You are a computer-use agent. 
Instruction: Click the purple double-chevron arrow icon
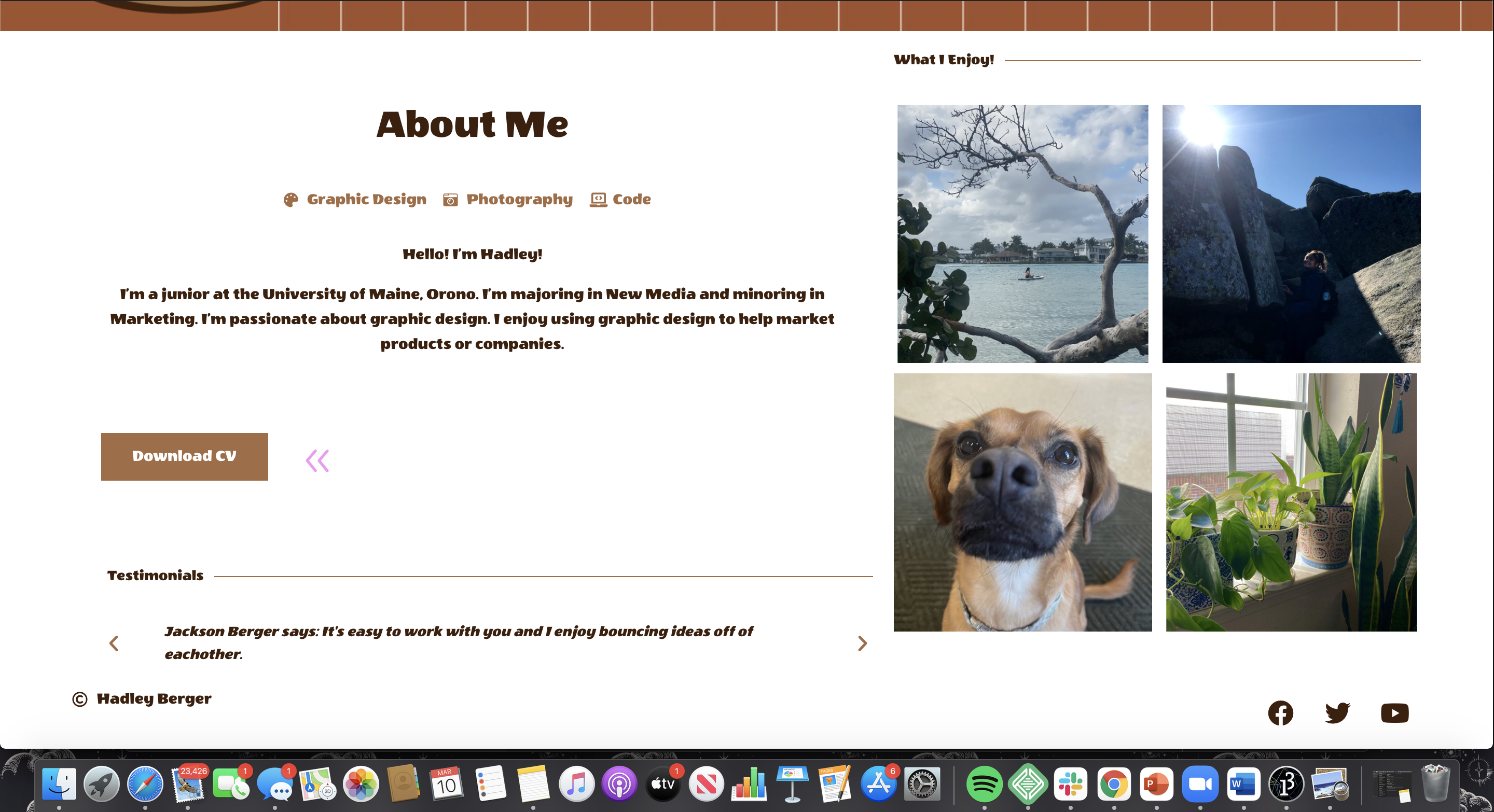click(x=317, y=461)
